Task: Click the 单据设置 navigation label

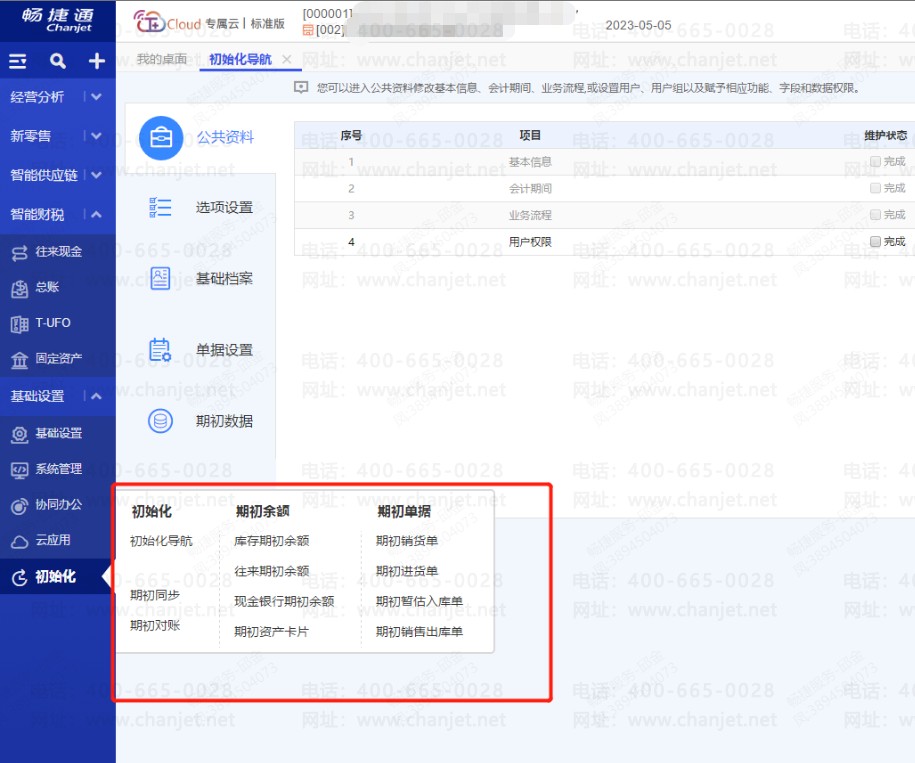Action: point(224,350)
